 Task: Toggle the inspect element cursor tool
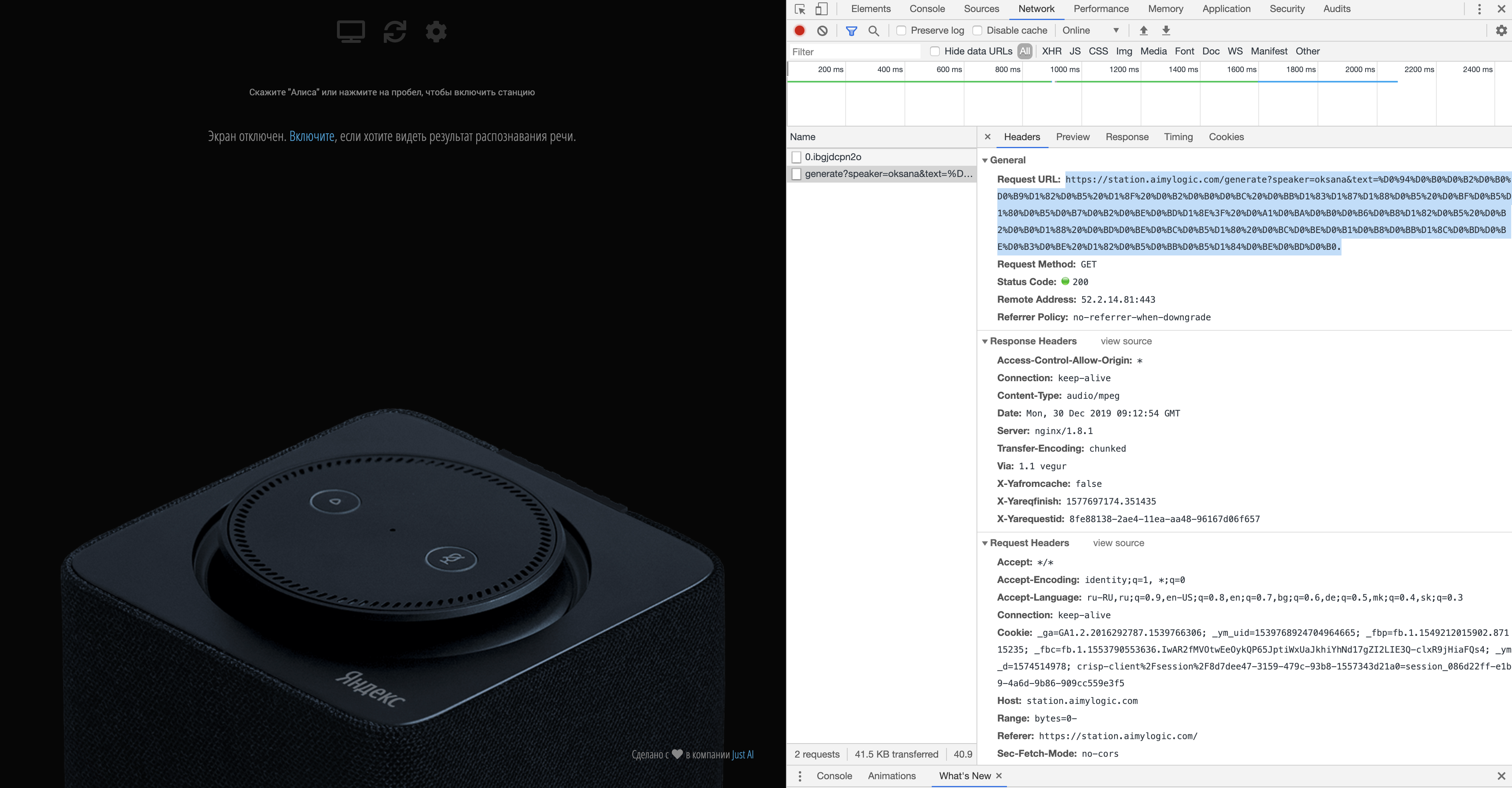(x=800, y=9)
